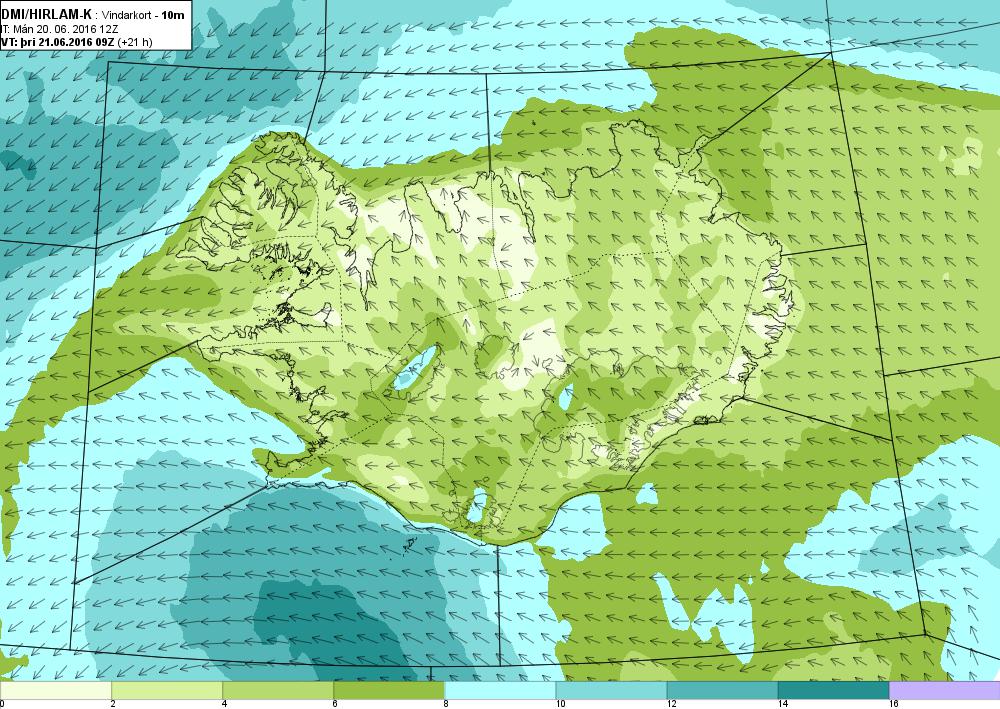Image resolution: width=1000 pixels, height=709 pixels.
Task: Click the legend scale value "16"
Action: tap(893, 704)
